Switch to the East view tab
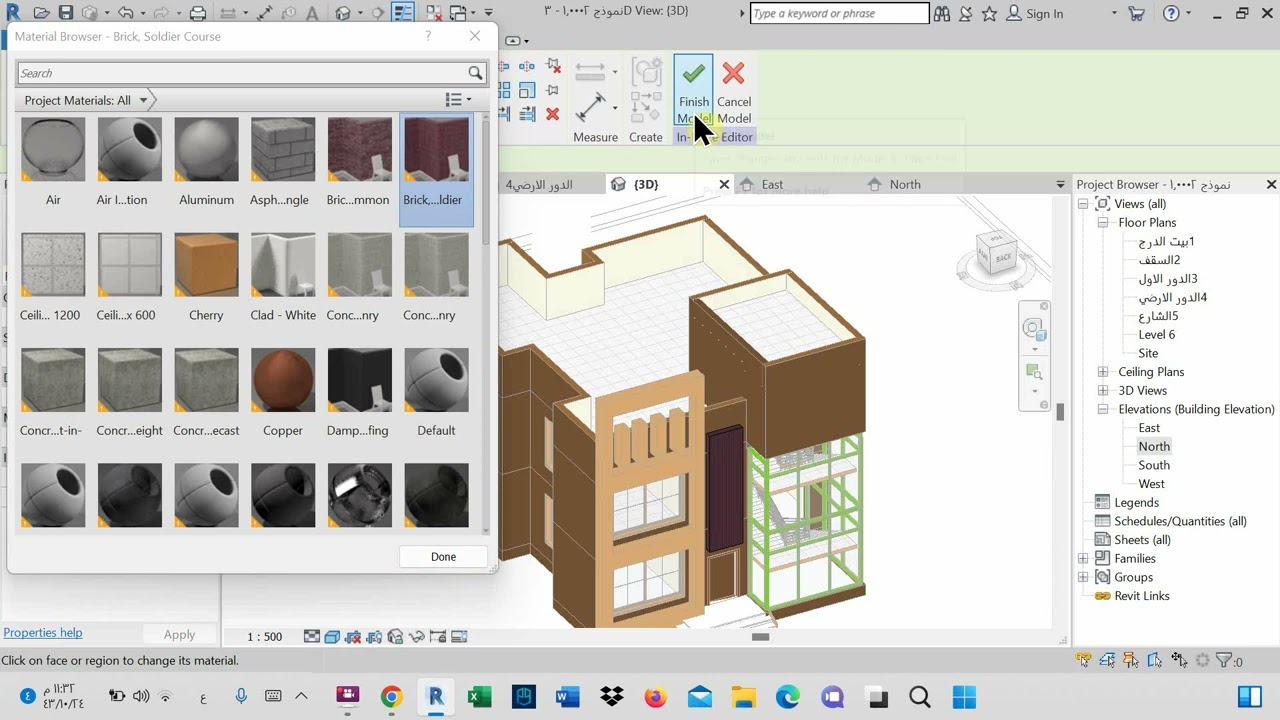The image size is (1280, 720). point(772,184)
